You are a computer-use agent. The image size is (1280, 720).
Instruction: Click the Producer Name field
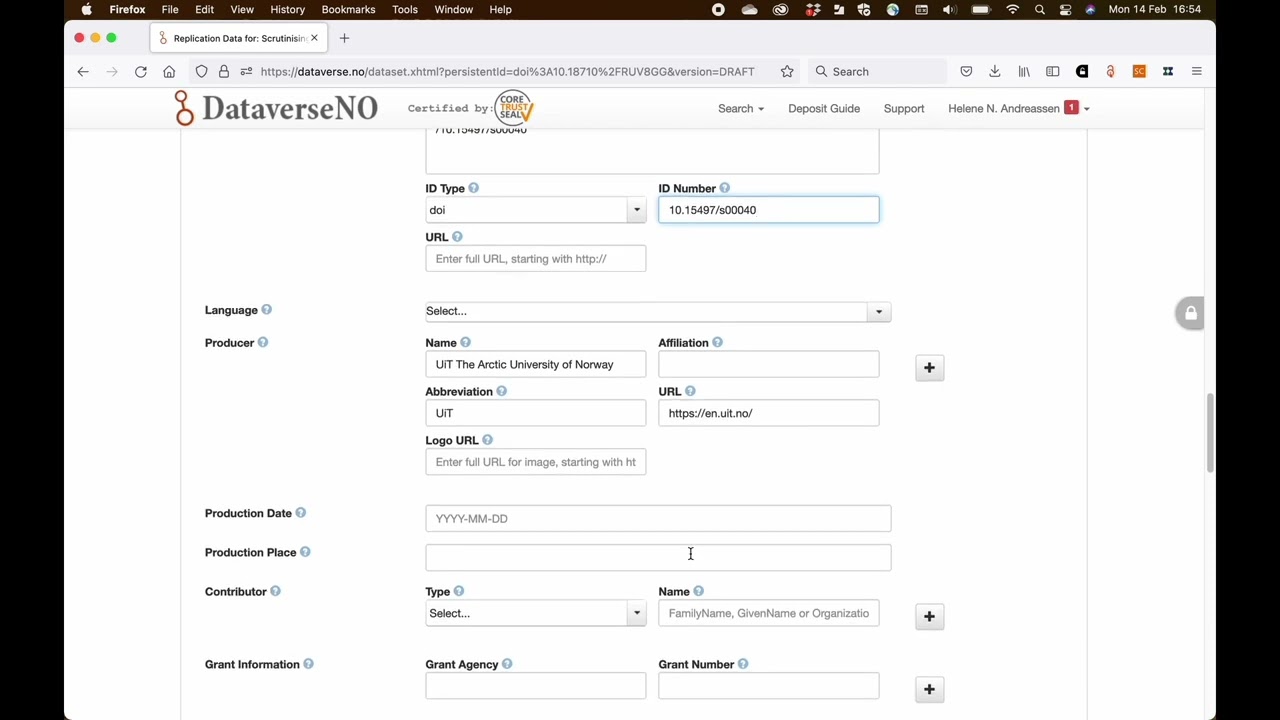click(535, 364)
